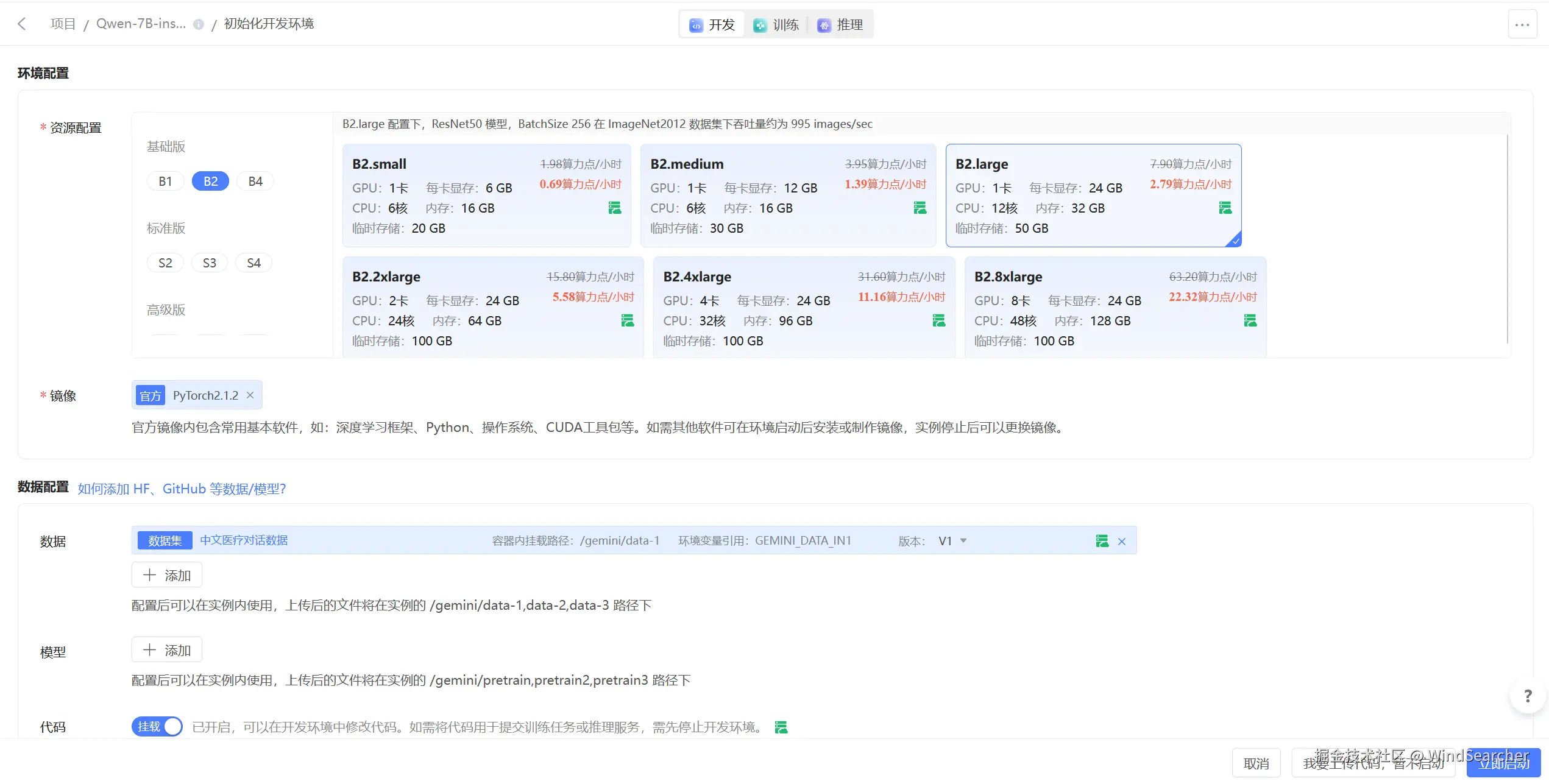Viewport: 1549px width, 784px height.
Task: Open the more options ellipsis menu
Action: pyautogui.click(x=1522, y=24)
